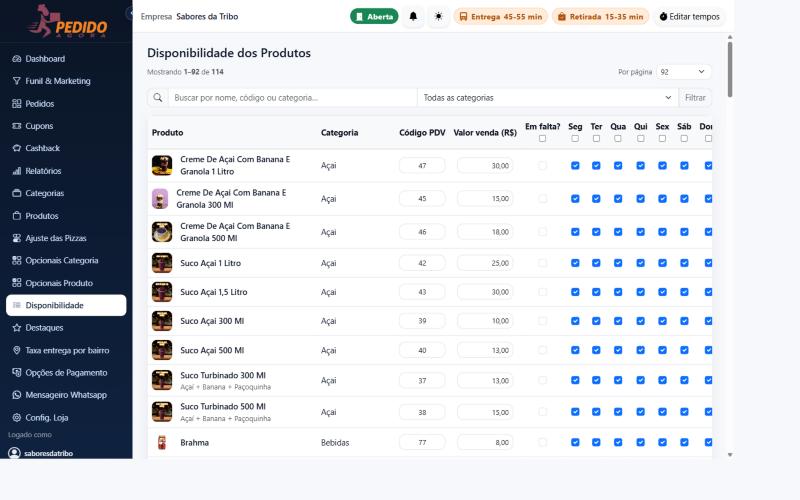
Task: Click the Entrega 45-55 min badge
Action: pos(501,16)
